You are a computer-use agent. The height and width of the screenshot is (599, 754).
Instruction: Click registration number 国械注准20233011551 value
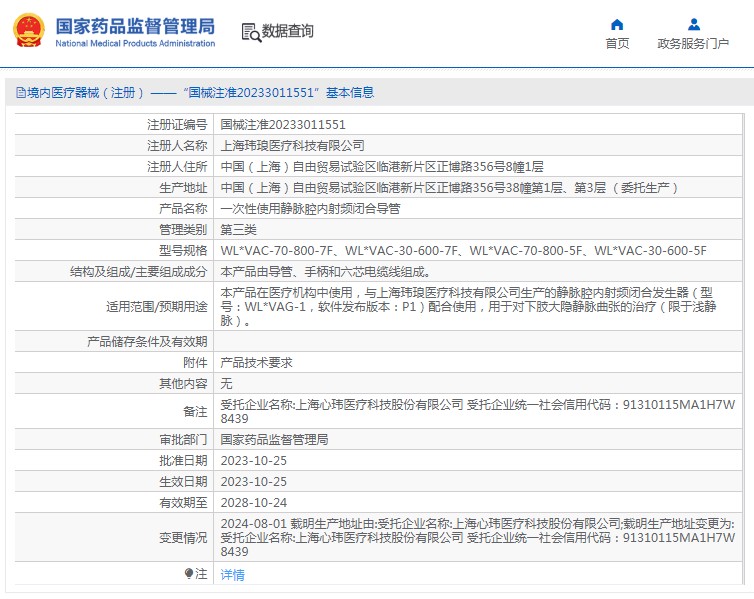coord(283,125)
